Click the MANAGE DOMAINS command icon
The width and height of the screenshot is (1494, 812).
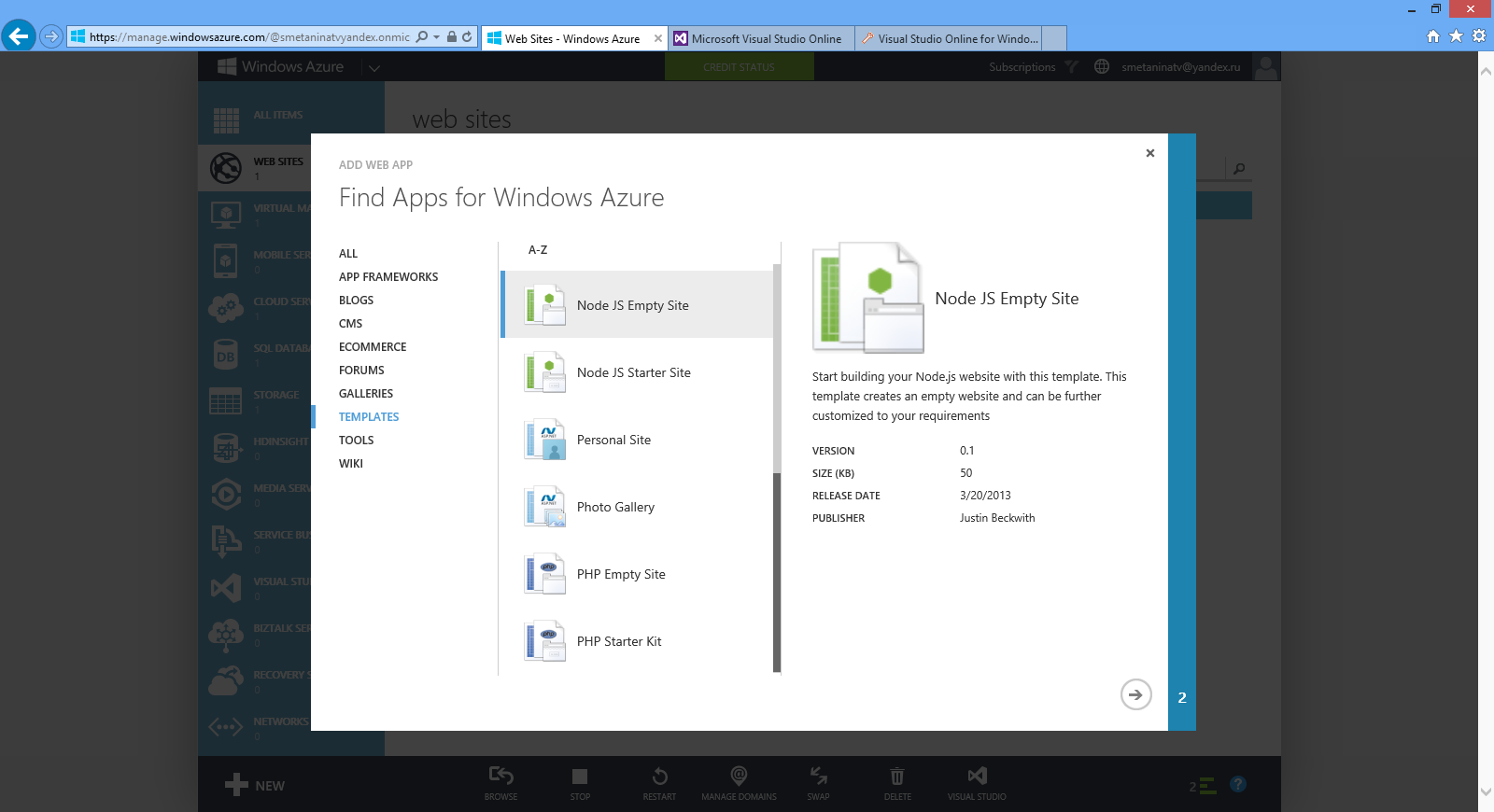click(739, 776)
